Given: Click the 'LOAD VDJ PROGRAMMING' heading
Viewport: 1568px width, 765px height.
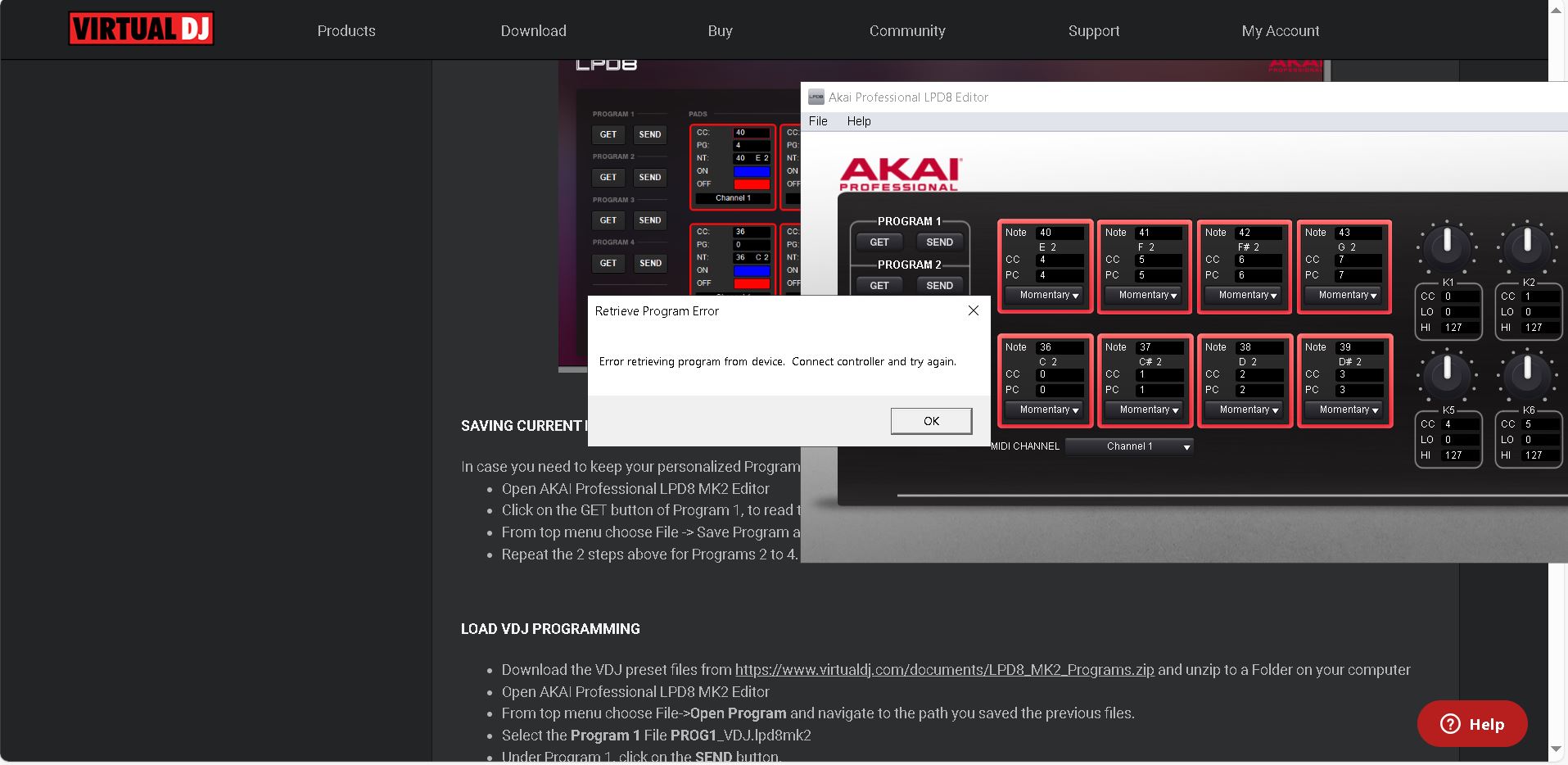Looking at the screenshot, I should pos(550,629).
